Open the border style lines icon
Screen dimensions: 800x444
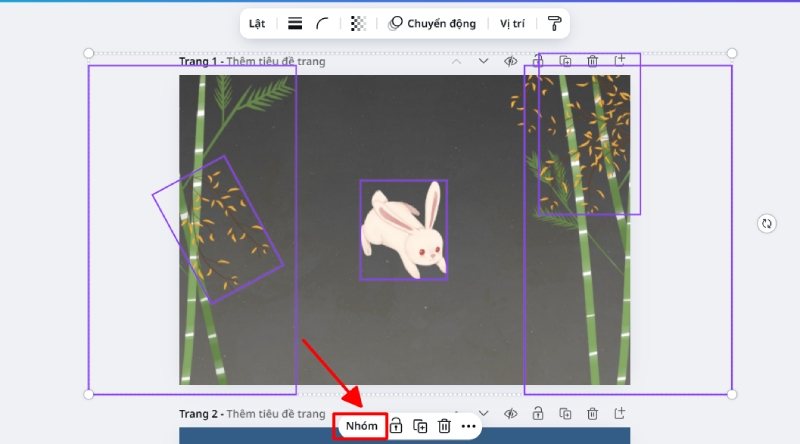295,23
